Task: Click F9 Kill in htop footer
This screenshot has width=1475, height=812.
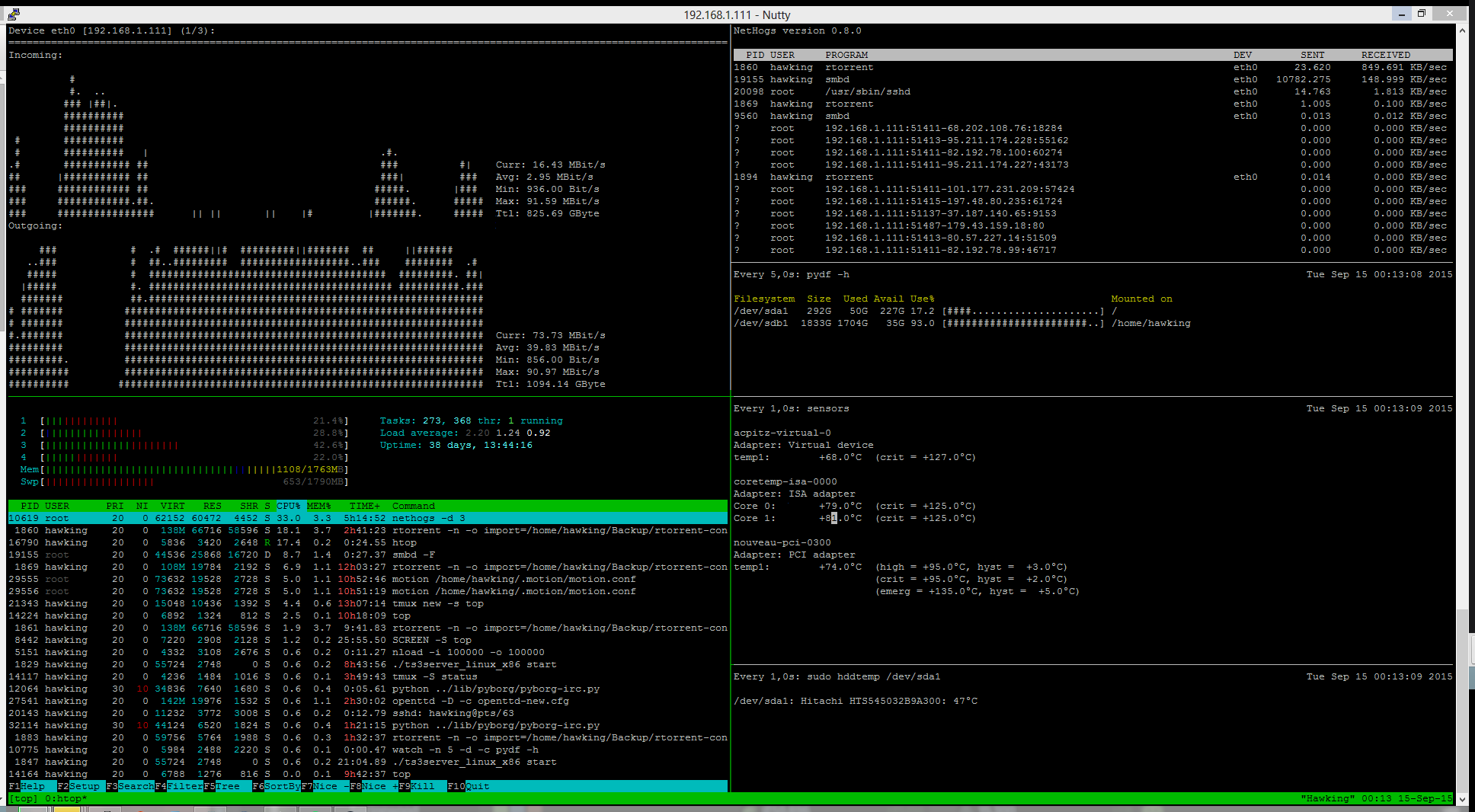Action: pos(422,786)
